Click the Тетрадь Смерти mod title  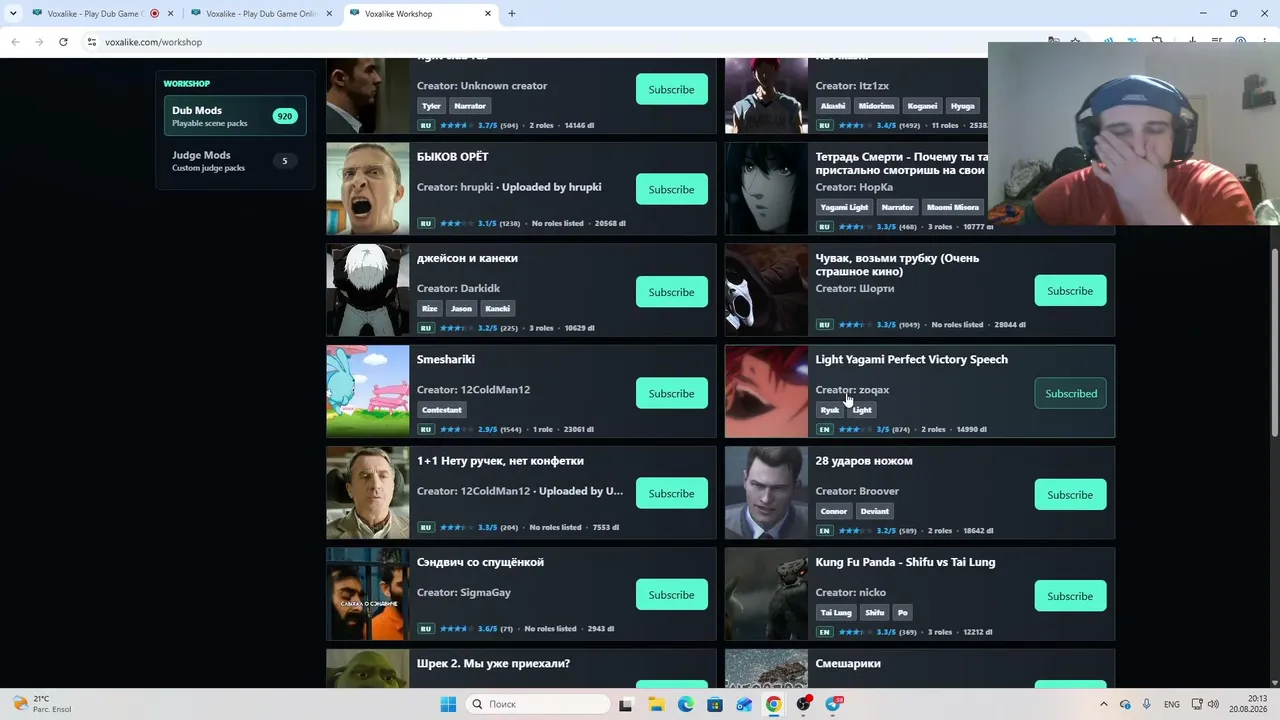click(901, 163)
